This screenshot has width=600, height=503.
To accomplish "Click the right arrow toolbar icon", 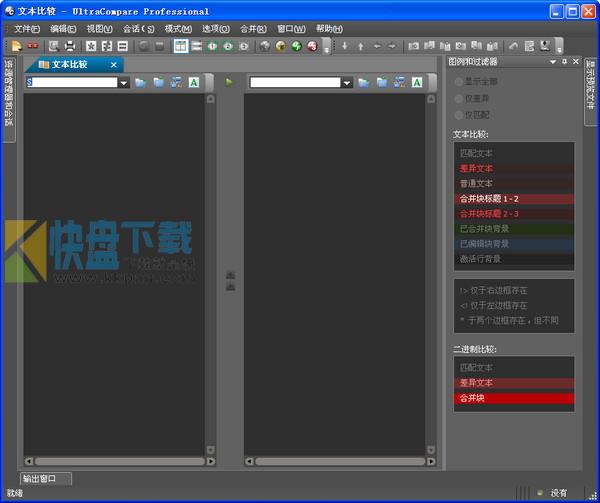I will click(x=392, y=46).
